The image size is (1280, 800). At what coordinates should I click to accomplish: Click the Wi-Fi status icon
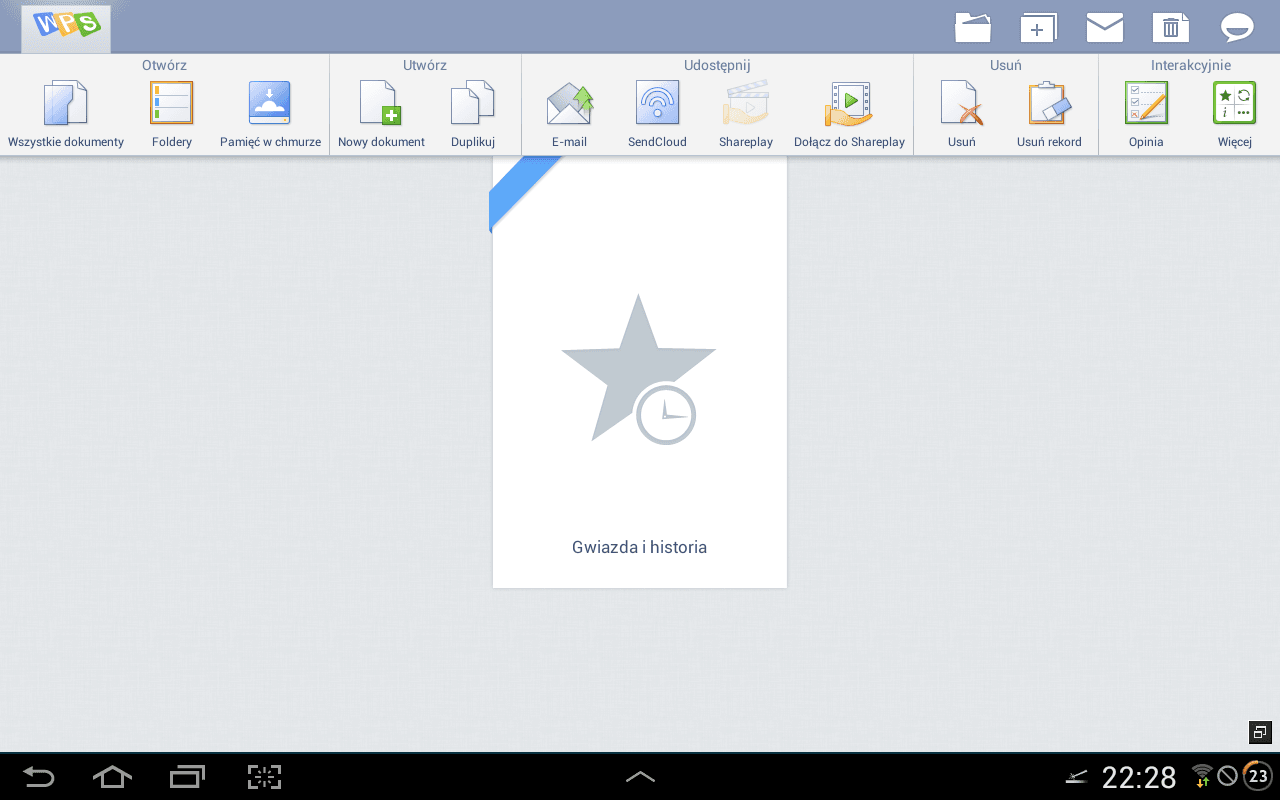pos(1202,776)
